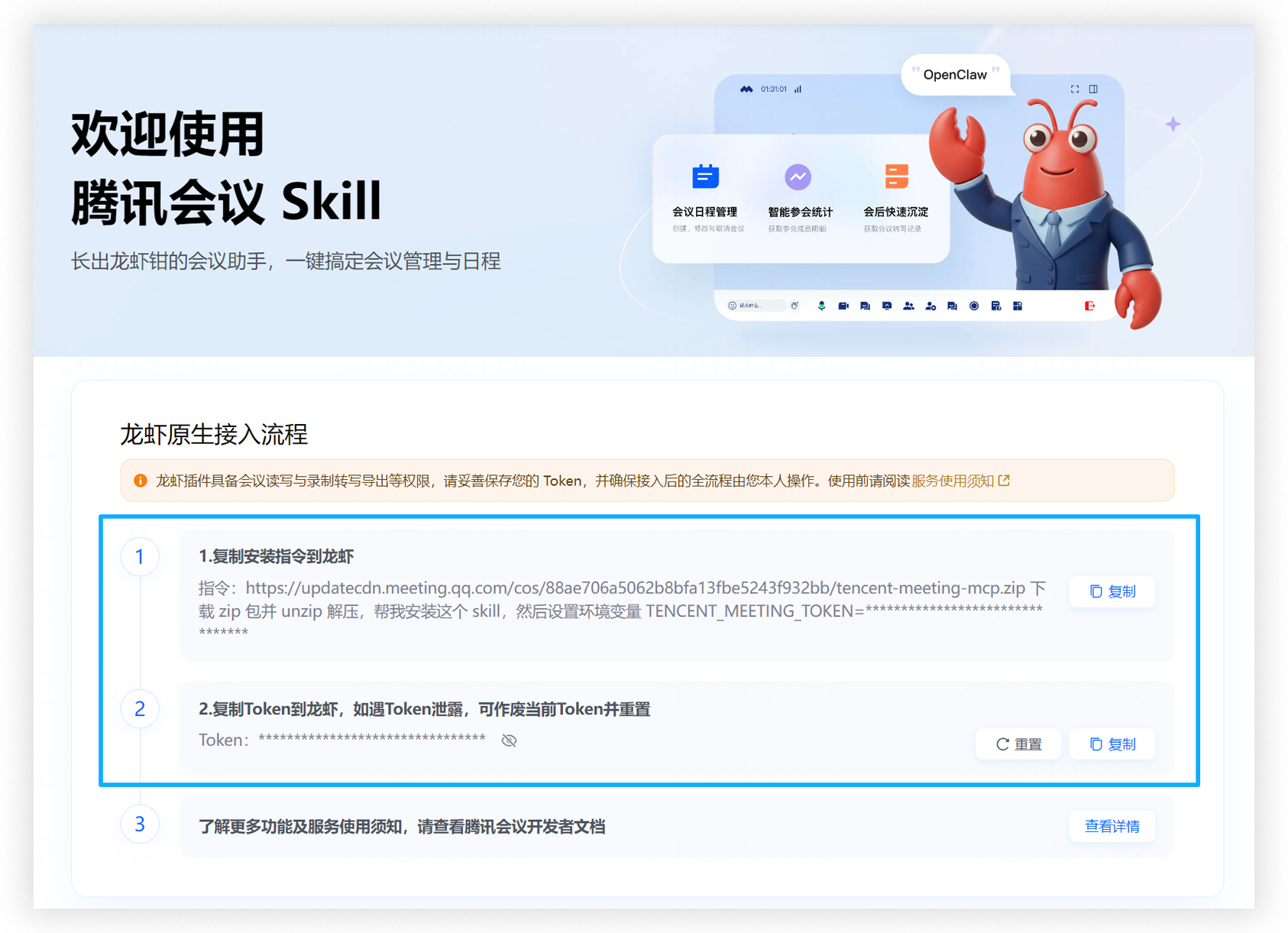
Task: Reset the Token using 重置 button
Action: click(x=1018, y=743)
